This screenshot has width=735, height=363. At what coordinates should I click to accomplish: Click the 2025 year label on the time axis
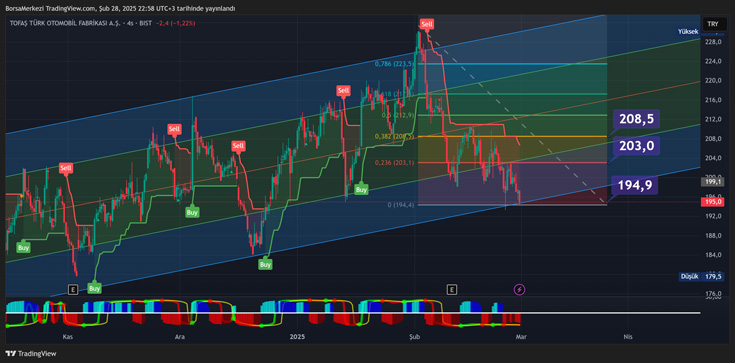click(x=297, y=337)
